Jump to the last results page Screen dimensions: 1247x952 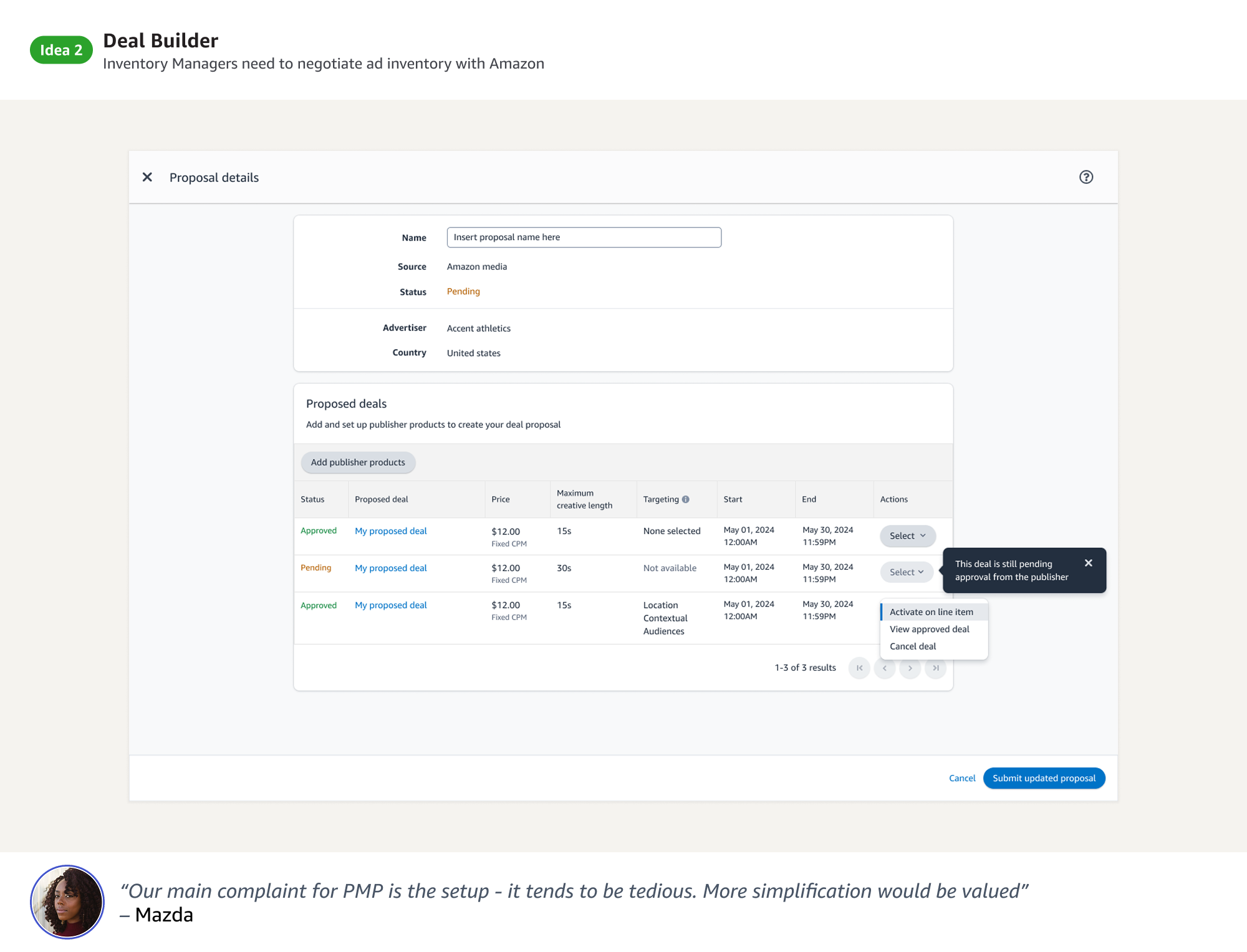pos(935,668)
